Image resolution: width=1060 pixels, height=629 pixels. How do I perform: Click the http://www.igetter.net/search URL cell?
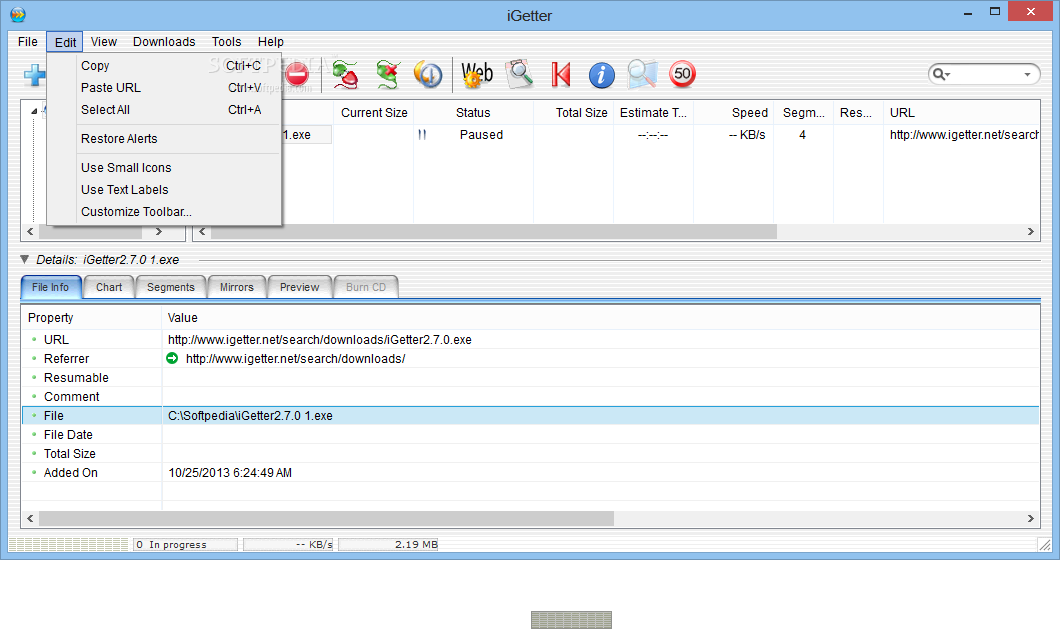pos(963,135)
